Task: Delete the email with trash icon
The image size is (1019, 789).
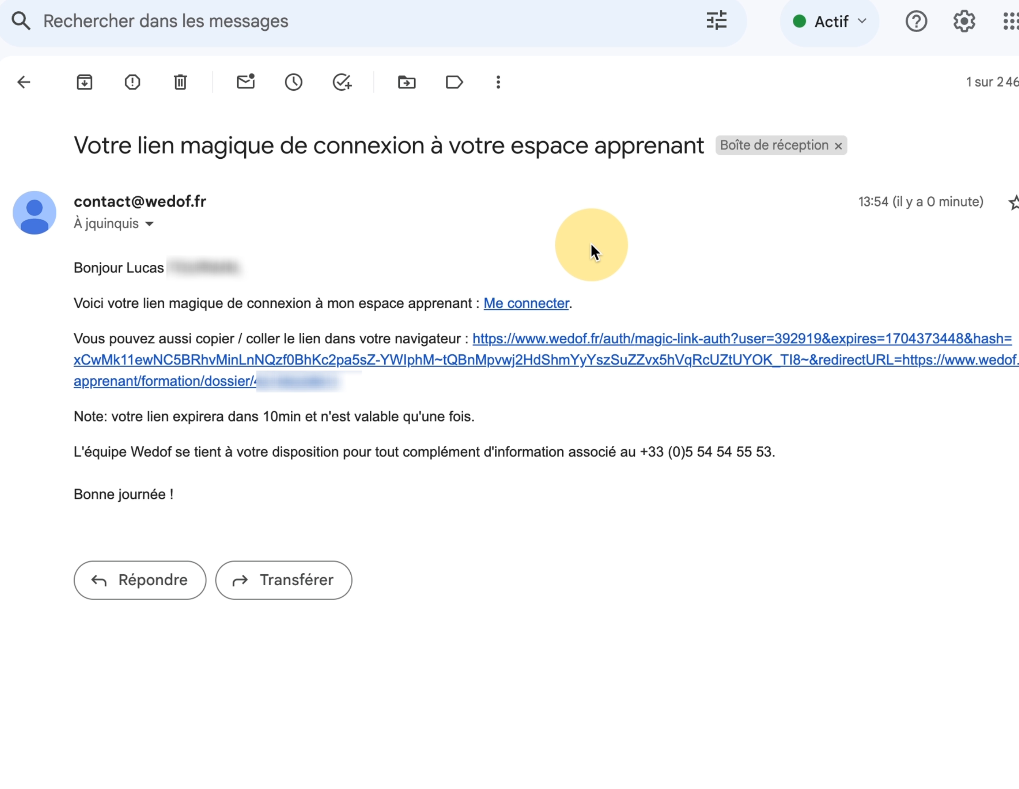Action: tap(180, 82)
